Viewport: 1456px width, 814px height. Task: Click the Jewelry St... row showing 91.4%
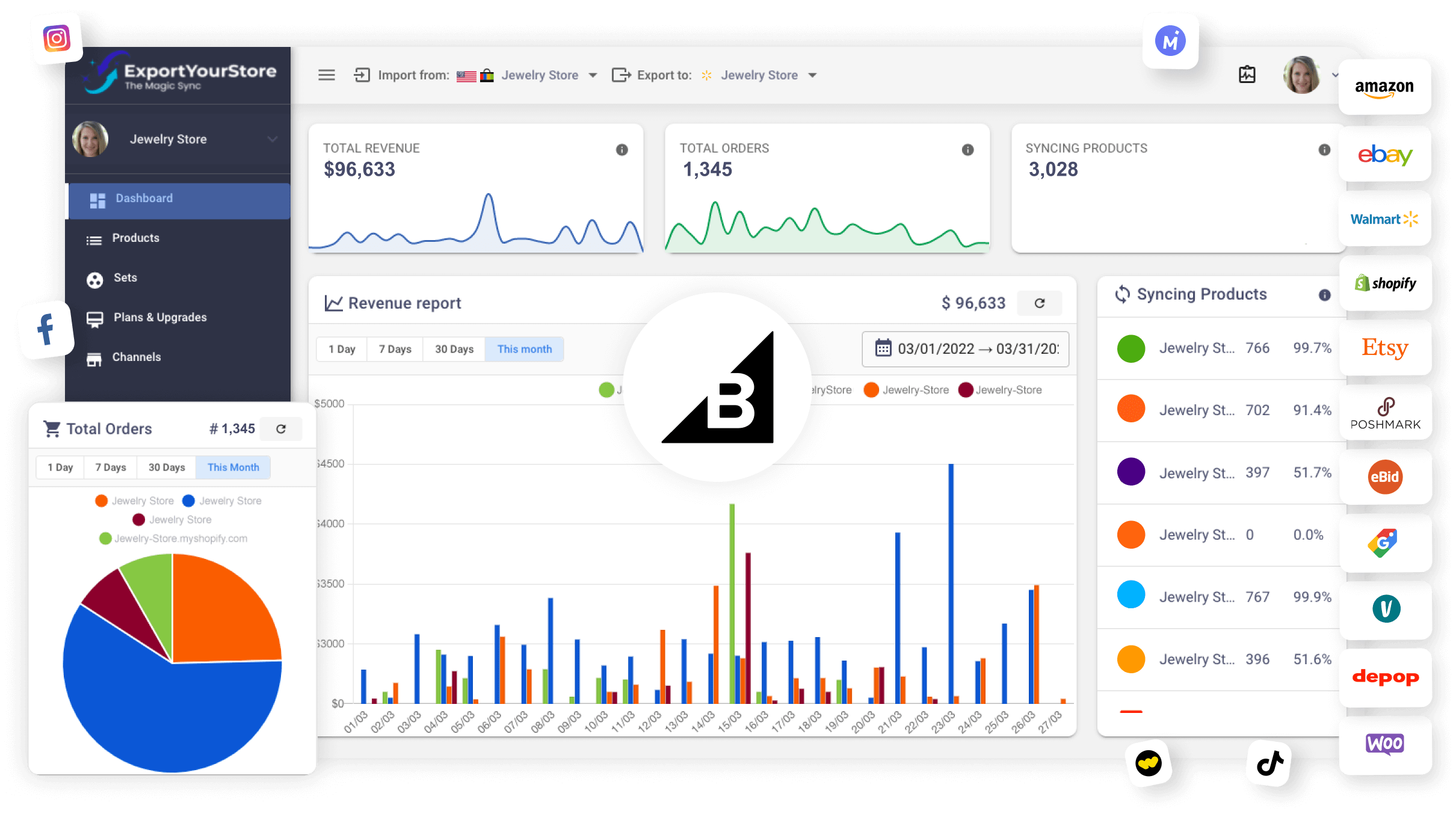[1221, 410]
